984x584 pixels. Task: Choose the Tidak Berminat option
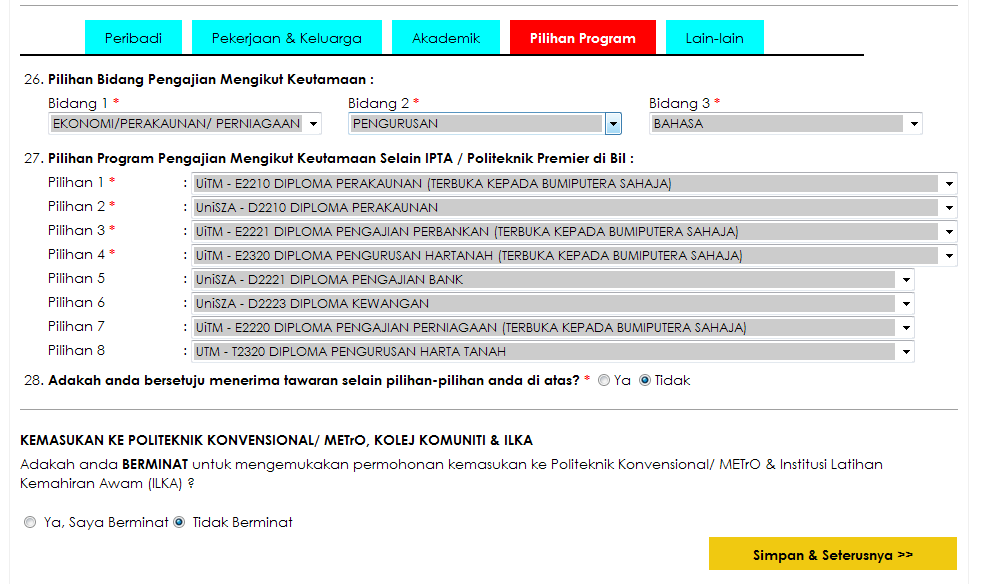[x=179, y=523]
